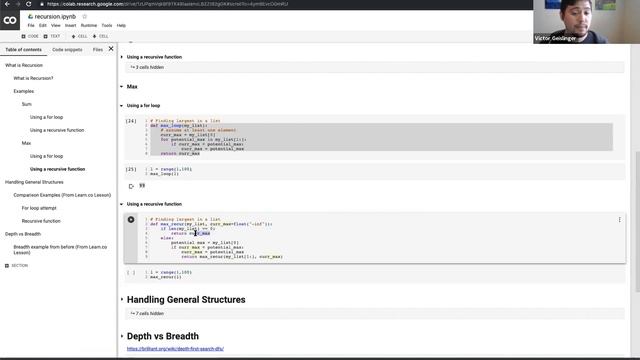Jump to Handling General Structures in contents
Viewport: 640px width, 360px height.
point(34,182)
